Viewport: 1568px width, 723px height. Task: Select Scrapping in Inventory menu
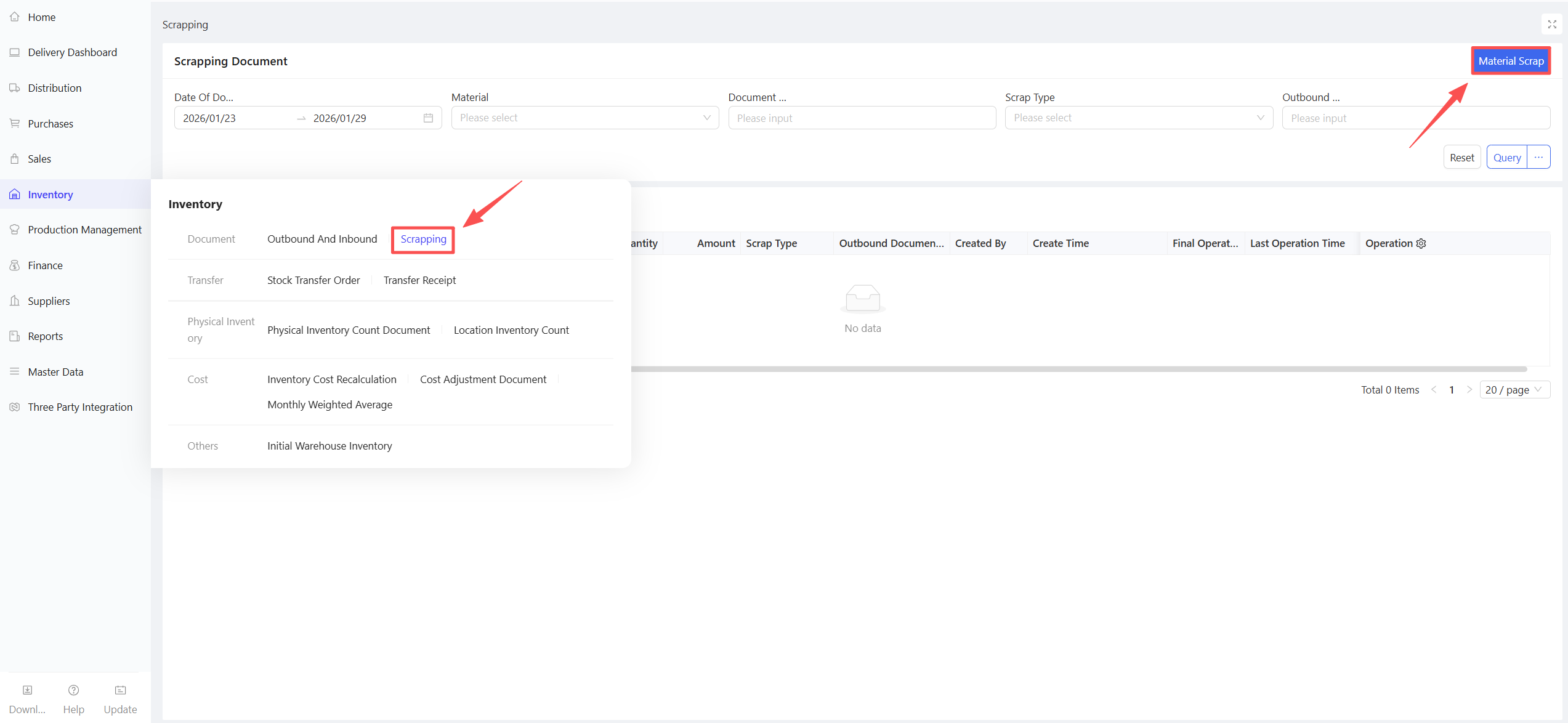coord(423,239)
